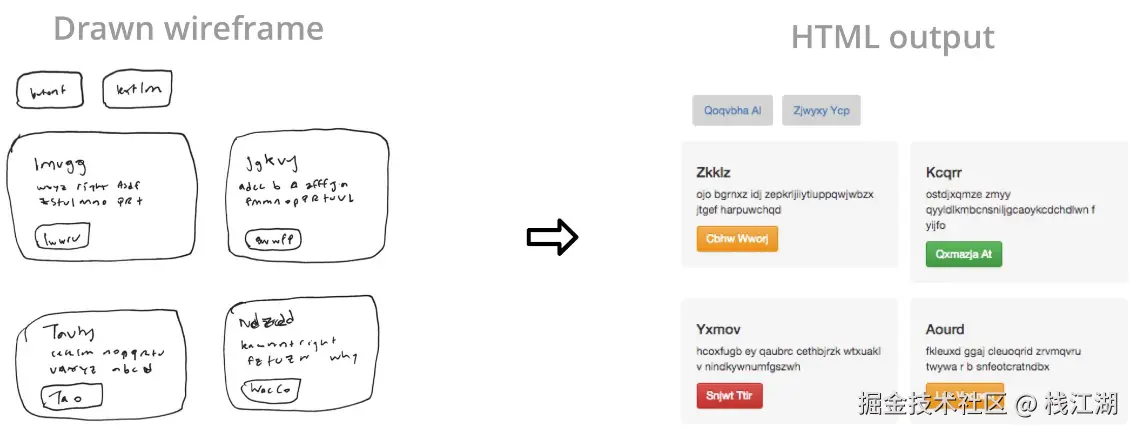Image resolution: width=1134 pixels, height=433 pixels.
Task: Click the Zjwyxy Ycp button
Action: pos(821,110)
